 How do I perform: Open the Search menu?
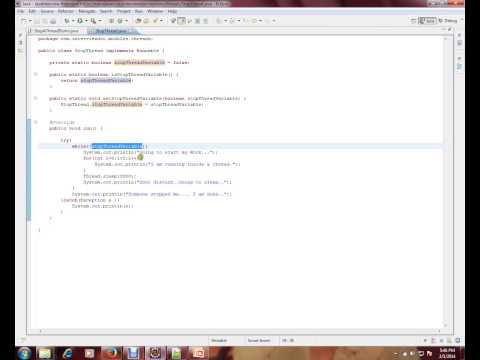click(106, 11)
